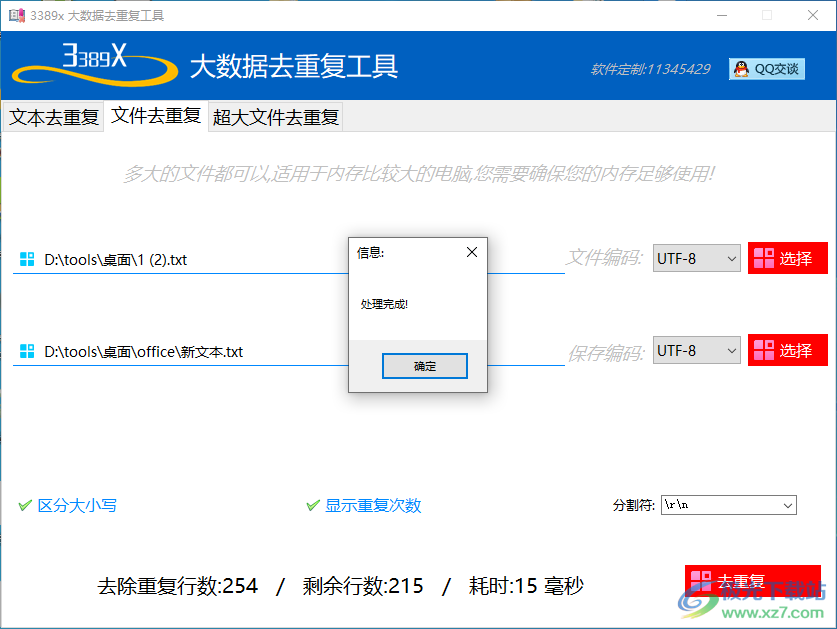Minimize the application window
The image size is (837, 629).
[722, 15]
